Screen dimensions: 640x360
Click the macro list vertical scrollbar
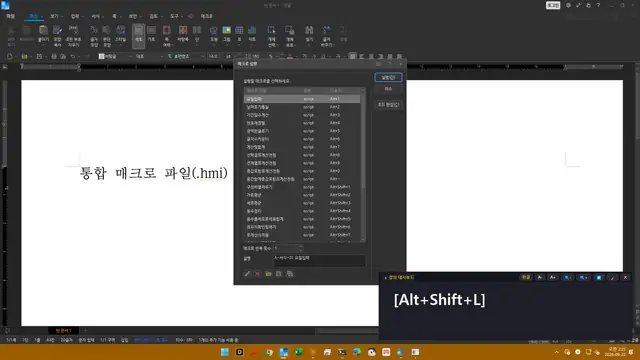tap(363, 164)
